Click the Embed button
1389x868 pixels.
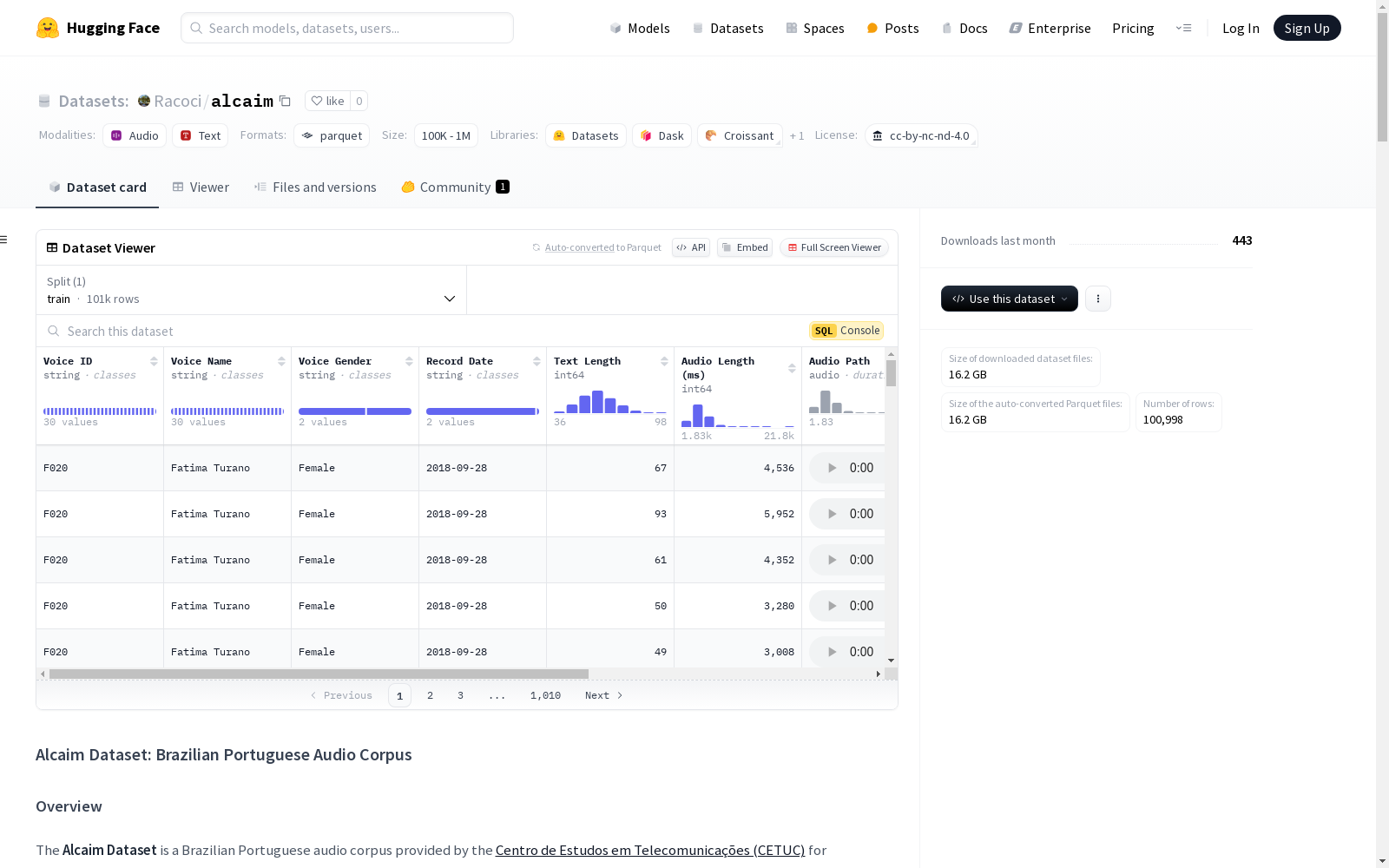[745, 247]
